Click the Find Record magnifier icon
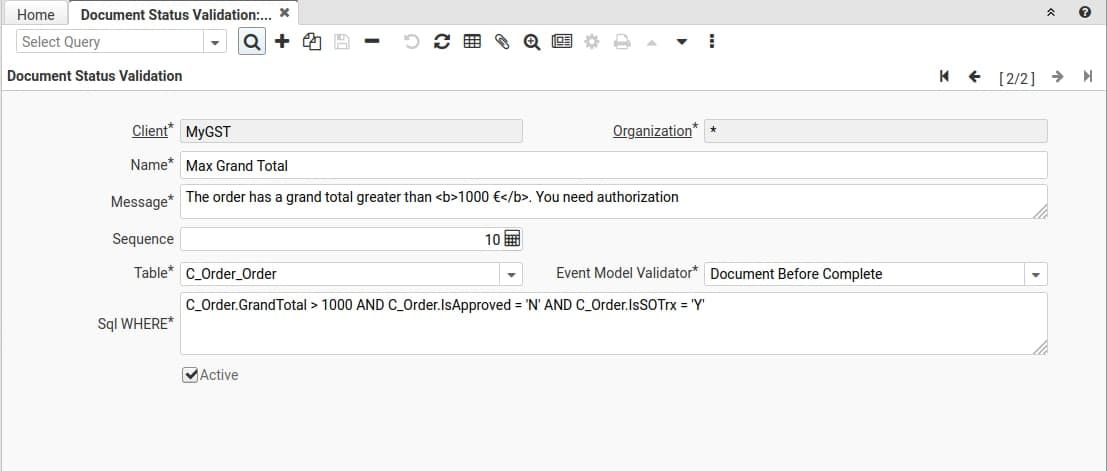 pos(252,42)
